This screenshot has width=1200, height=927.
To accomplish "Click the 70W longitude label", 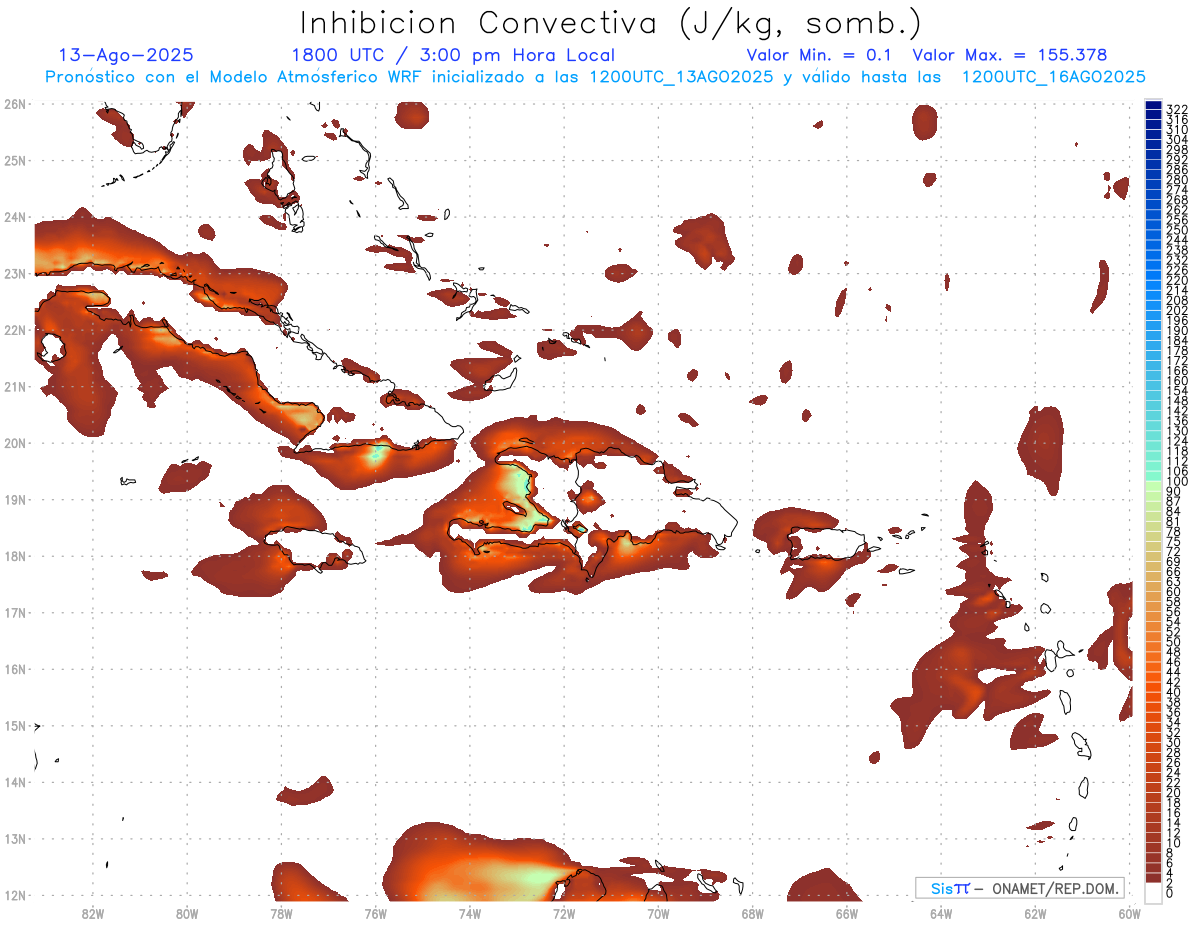I will click(x=658, y=913).
